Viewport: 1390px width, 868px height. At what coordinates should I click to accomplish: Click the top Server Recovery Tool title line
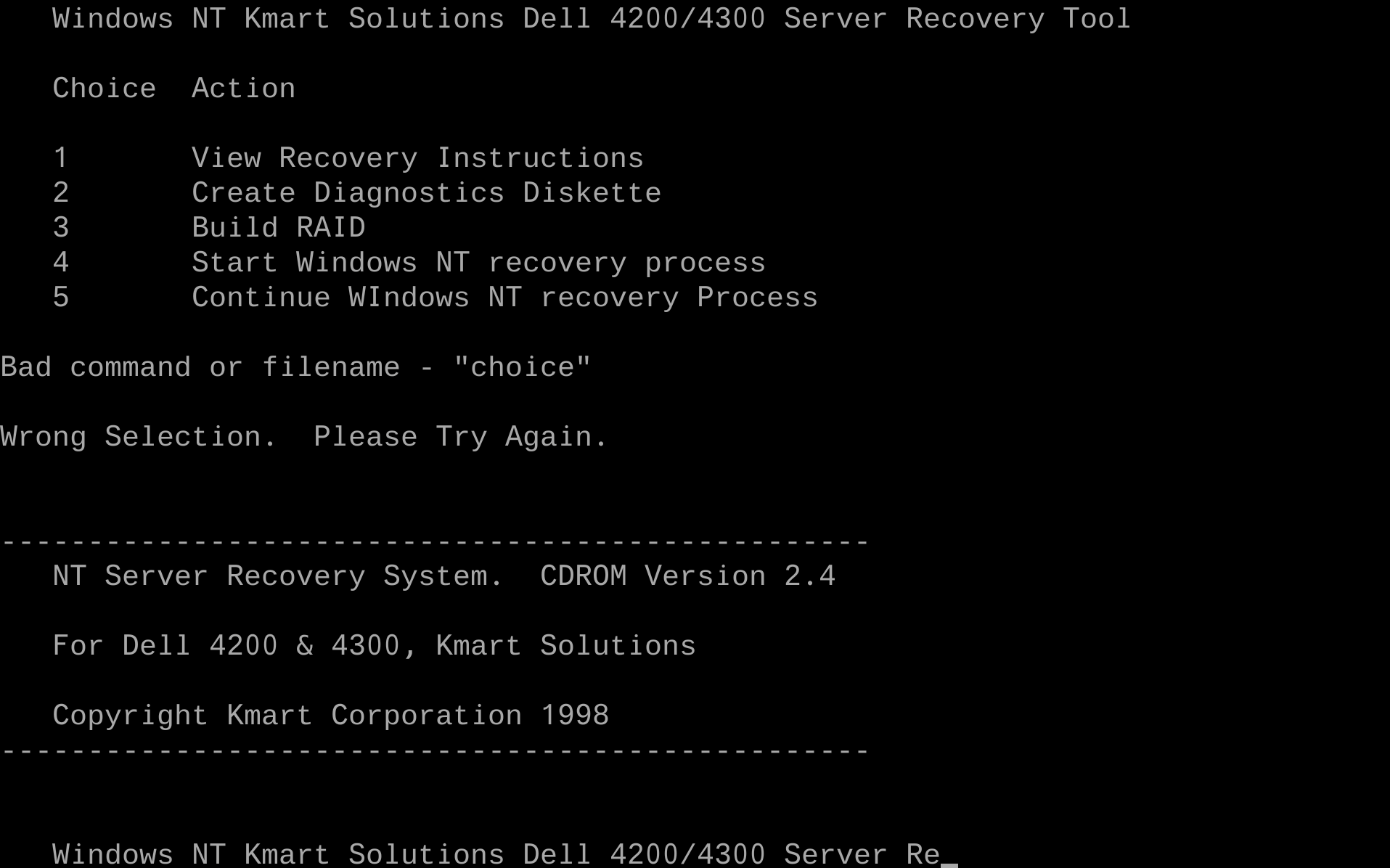(x=592, y=19)
